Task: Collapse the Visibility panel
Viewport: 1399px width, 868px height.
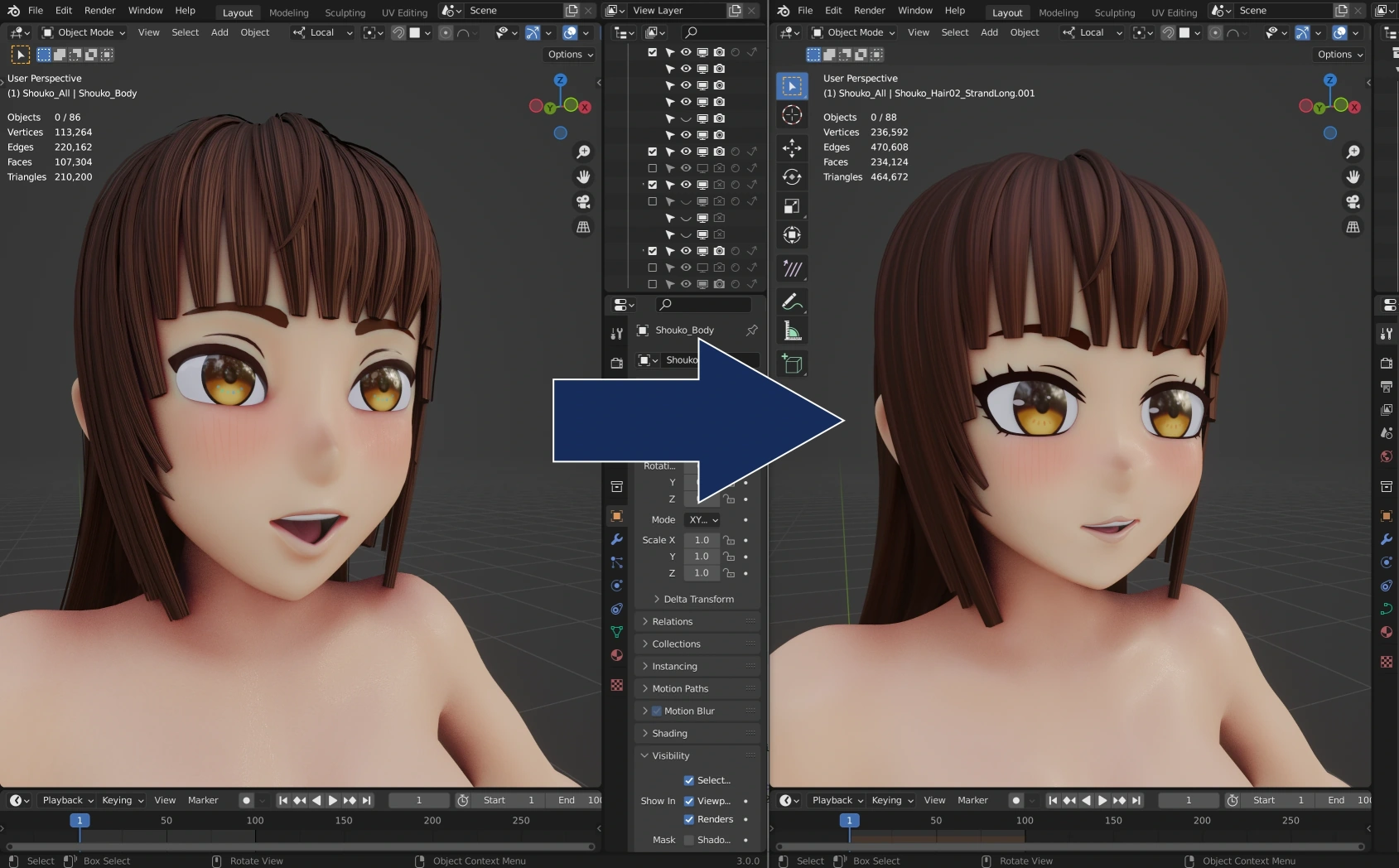Action: [670, 755]
